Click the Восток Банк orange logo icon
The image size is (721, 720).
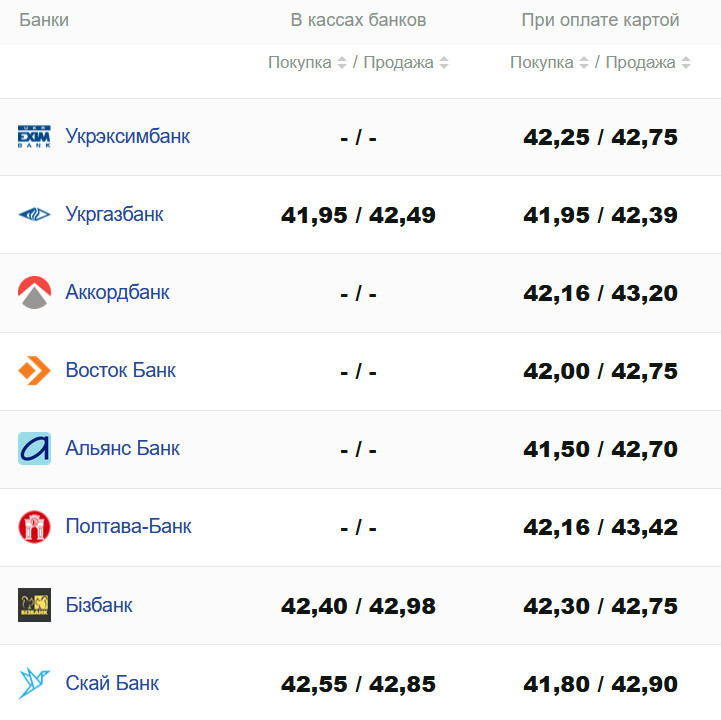[34, 370]
